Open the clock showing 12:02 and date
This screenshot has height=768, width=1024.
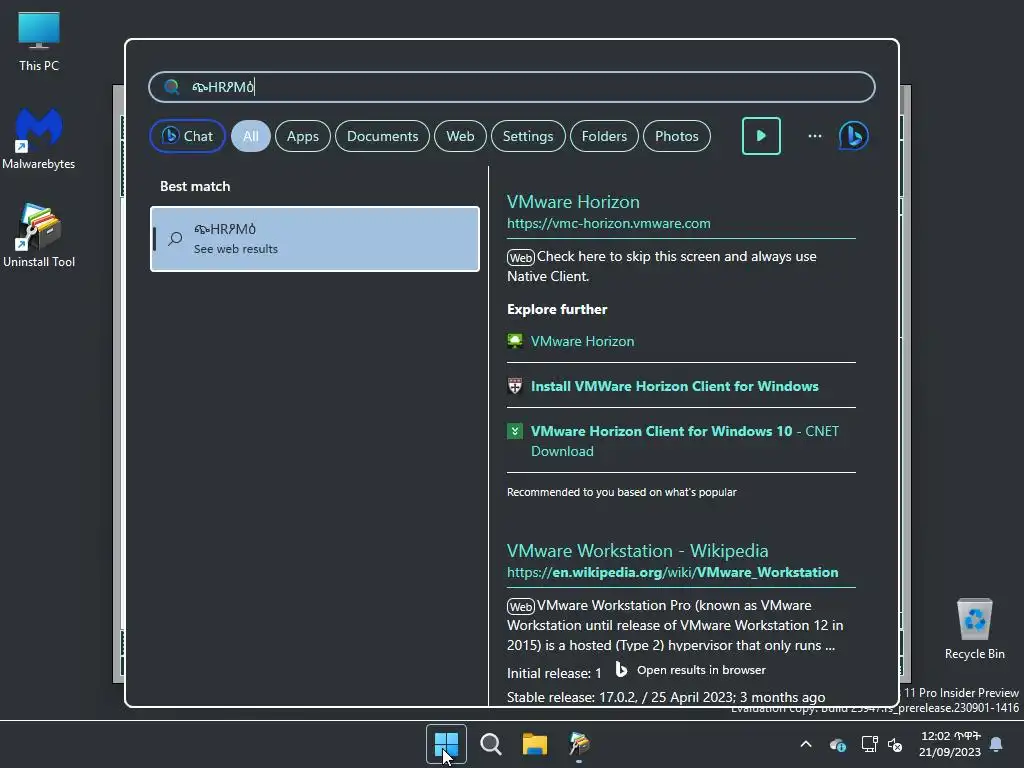pos(950,744)
